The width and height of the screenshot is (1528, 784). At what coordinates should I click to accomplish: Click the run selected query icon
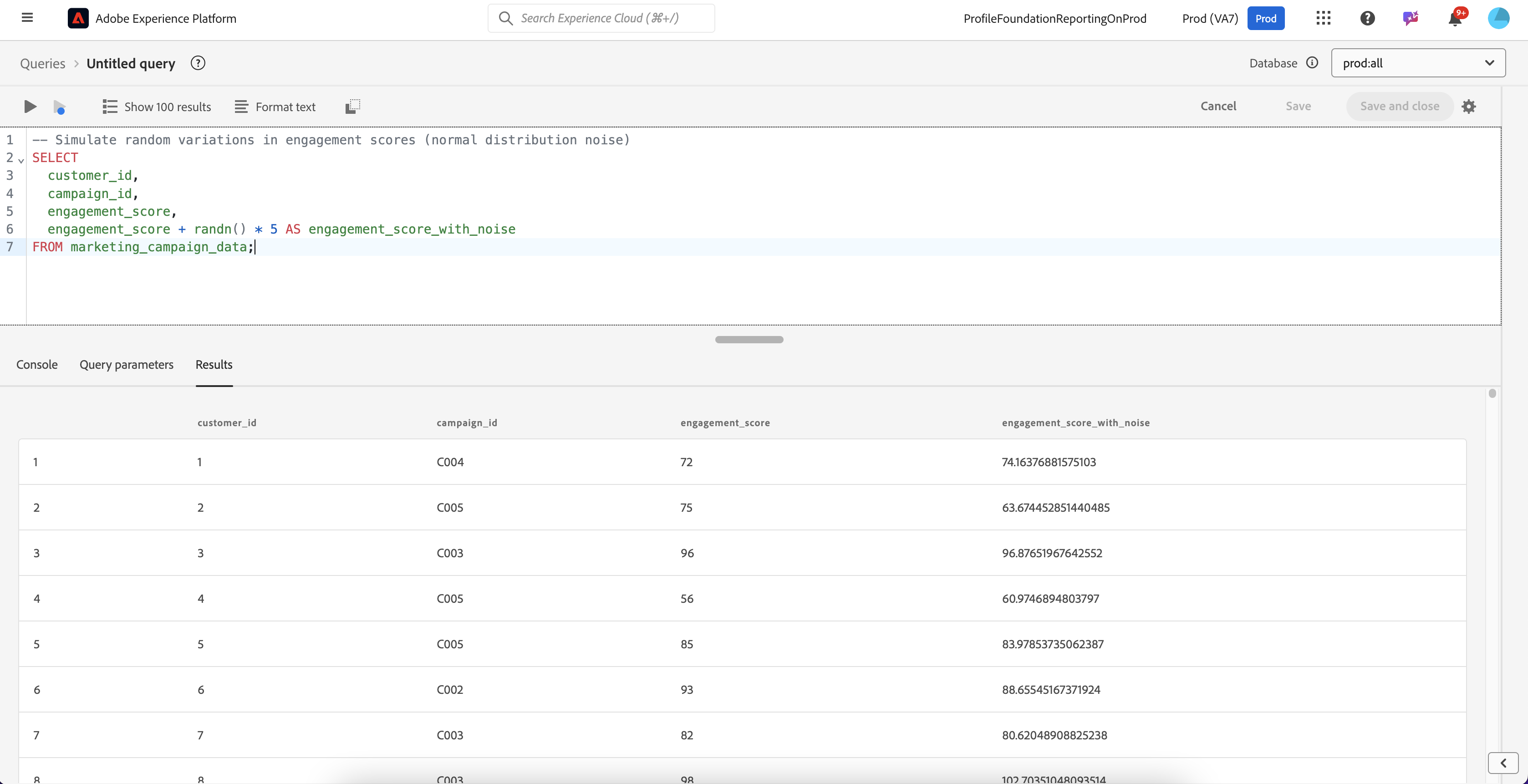click(x=59, y=107)
